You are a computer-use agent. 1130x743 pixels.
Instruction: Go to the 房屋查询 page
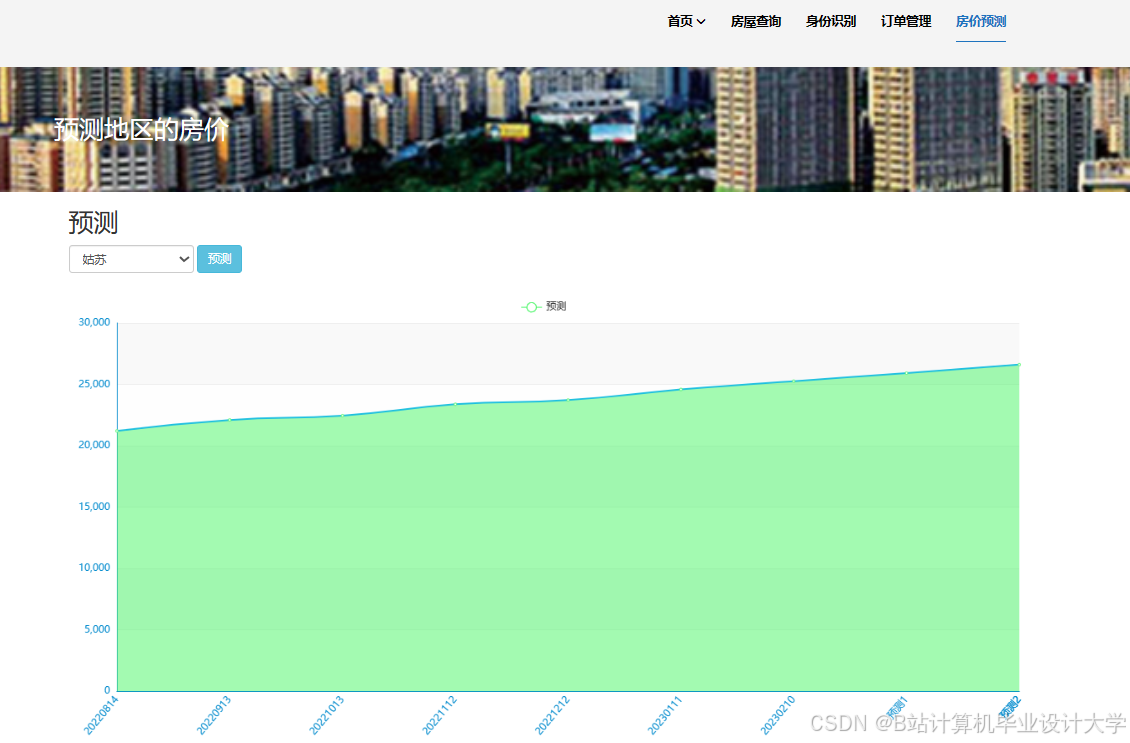pyautogui.click(x=755, y=22)
